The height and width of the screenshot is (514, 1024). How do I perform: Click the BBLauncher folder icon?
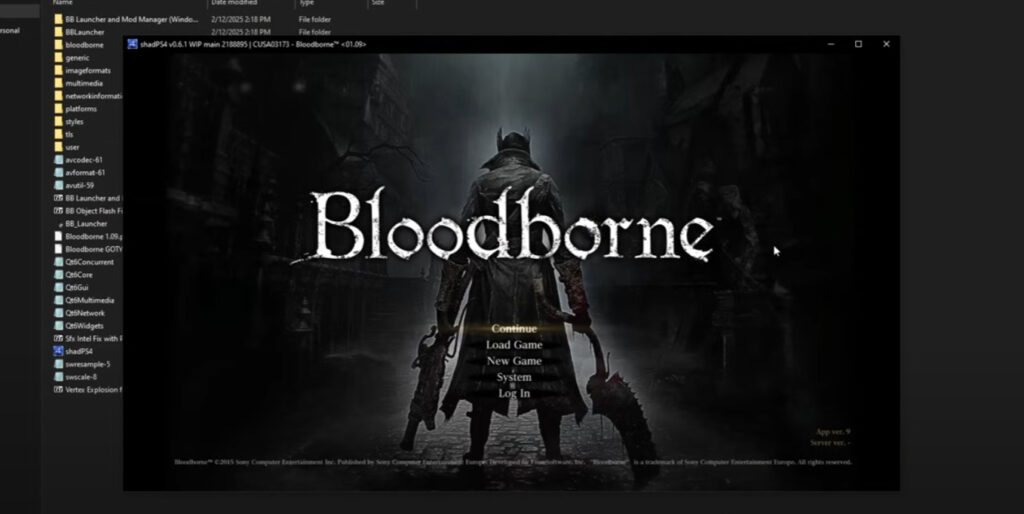pyautogui.click(x=59, y=32)
